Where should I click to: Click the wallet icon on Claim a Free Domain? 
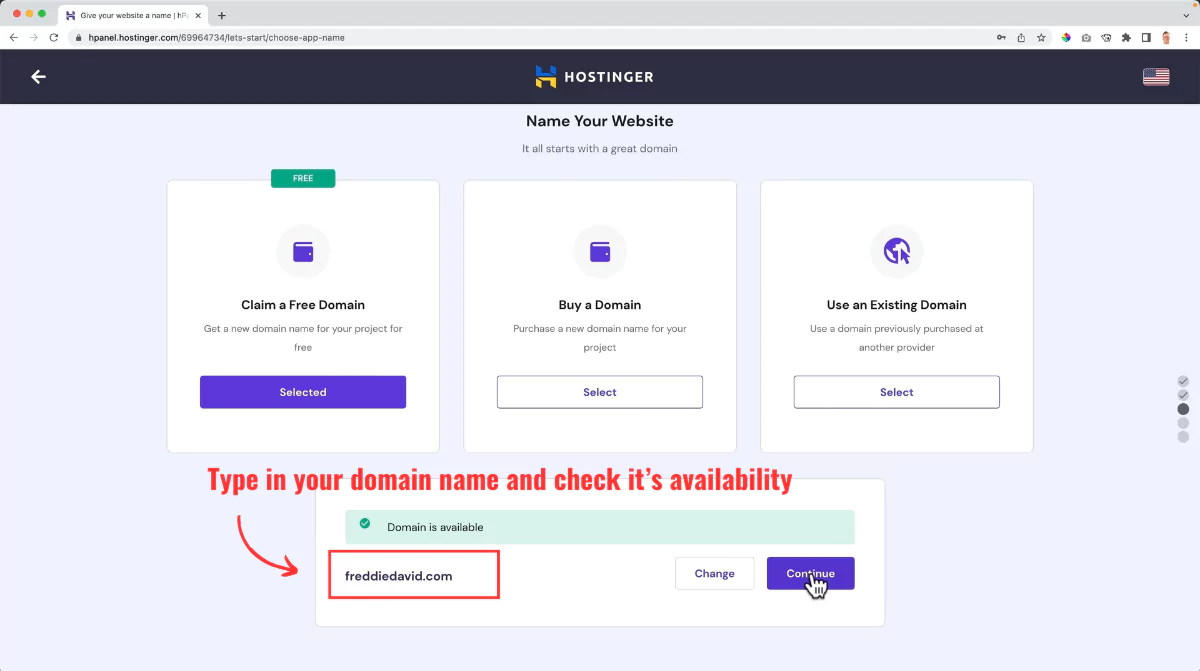pos(302,251)
